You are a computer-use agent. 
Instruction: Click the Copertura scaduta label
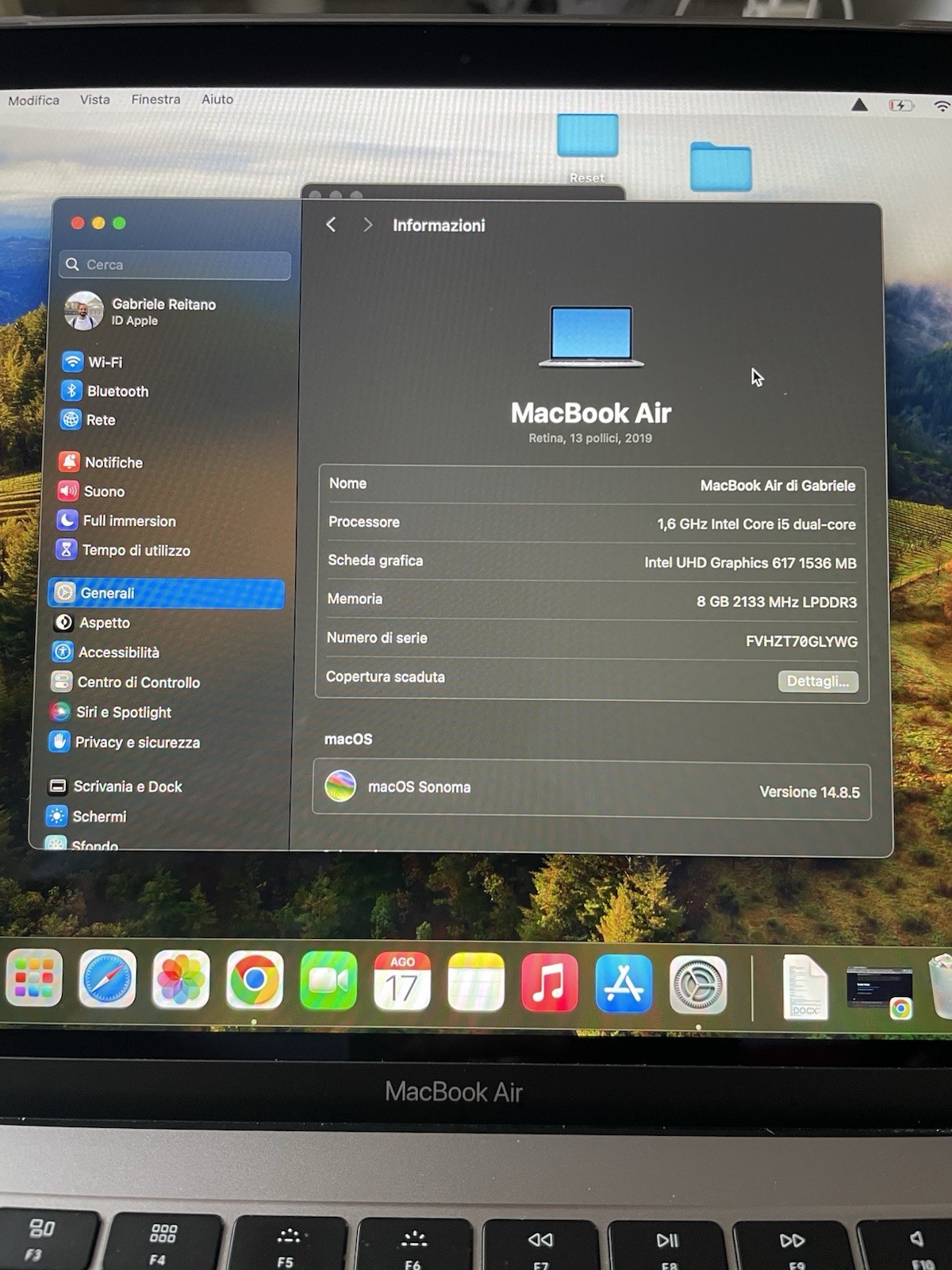386,677
